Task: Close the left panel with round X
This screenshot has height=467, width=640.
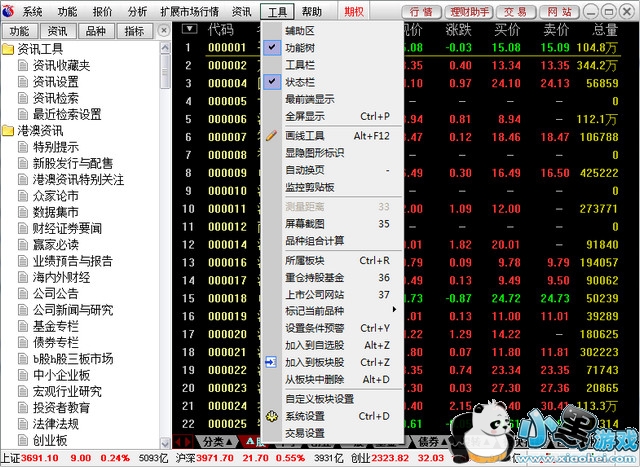Action: [x=164, y=31]
